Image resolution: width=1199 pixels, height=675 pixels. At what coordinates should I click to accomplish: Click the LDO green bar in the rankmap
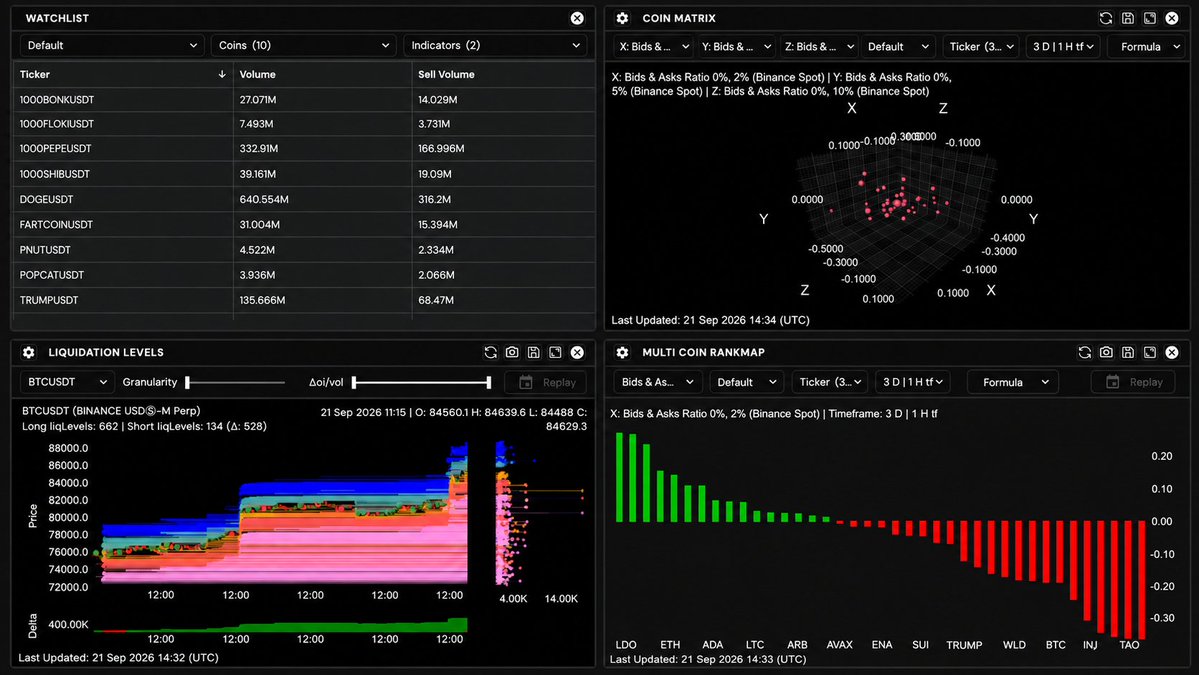click(619, 478)
